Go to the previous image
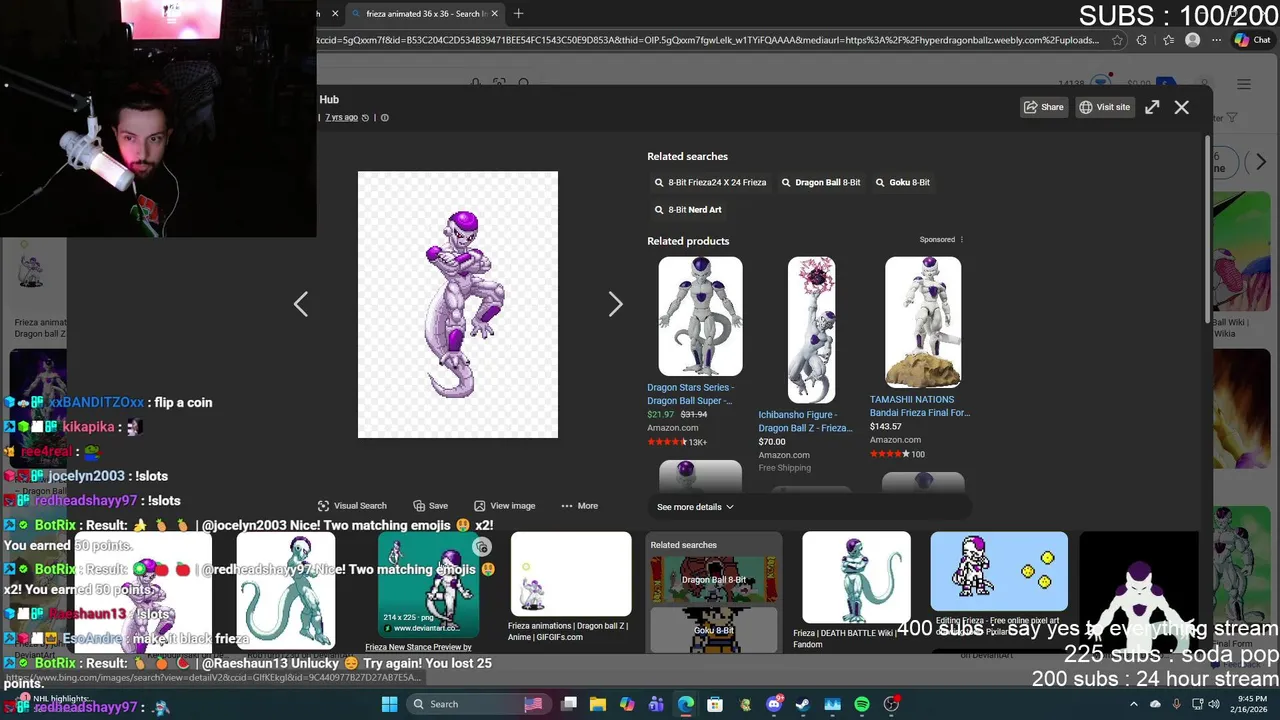 point(301,304)
